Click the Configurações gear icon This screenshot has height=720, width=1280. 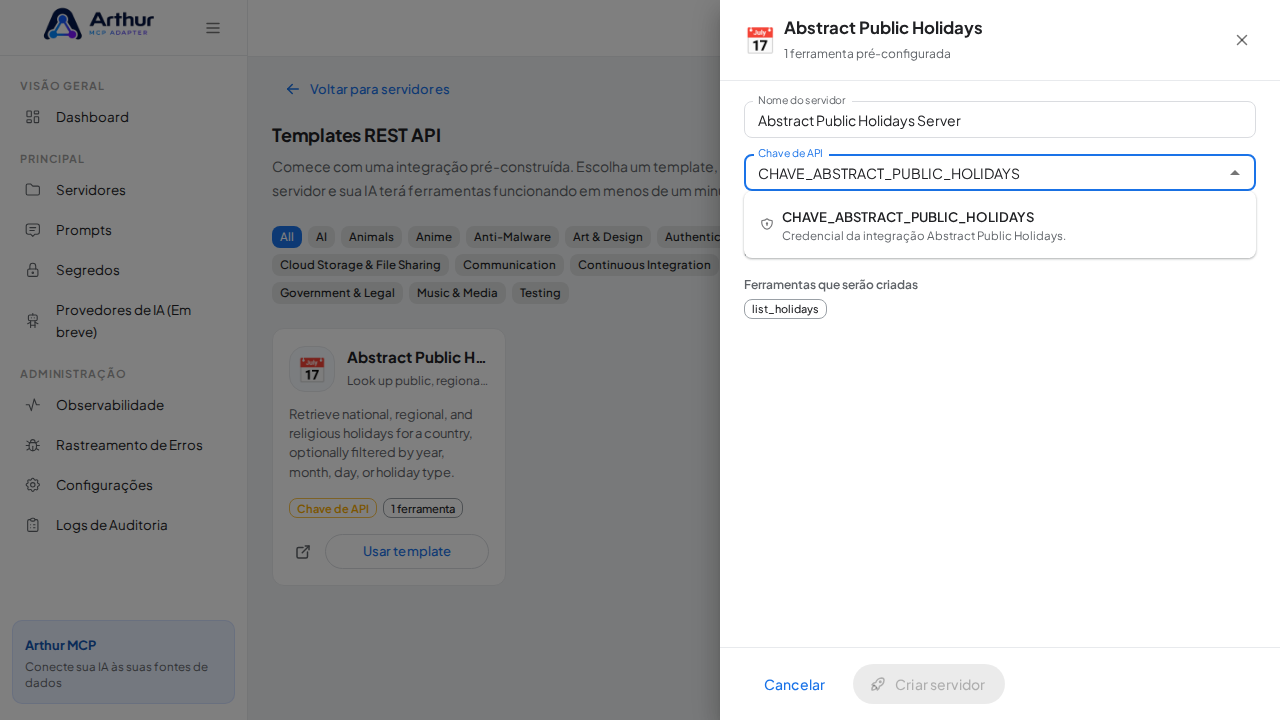point(33,485)
